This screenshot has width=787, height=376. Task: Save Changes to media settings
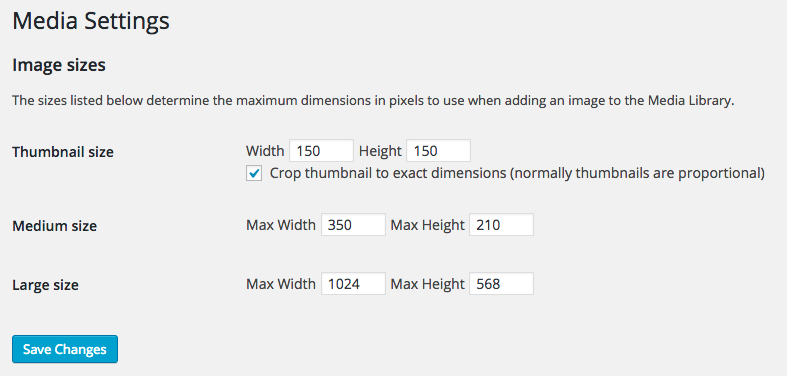coord(65,349)
